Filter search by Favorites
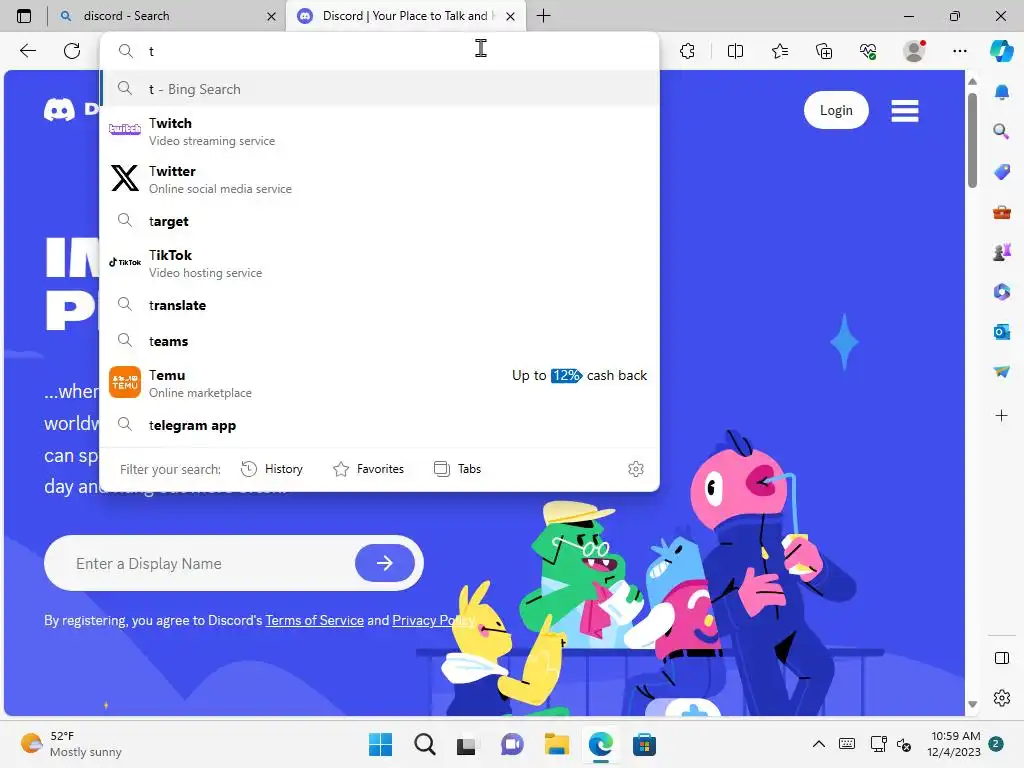Screen dimensions: 1024x768 pyautogui.click(x=368, y=469)
